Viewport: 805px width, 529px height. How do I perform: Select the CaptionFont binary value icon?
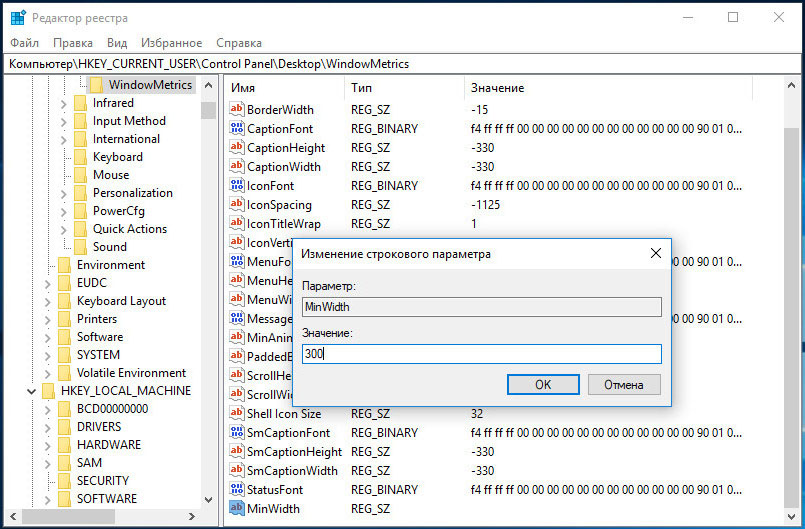236,128
